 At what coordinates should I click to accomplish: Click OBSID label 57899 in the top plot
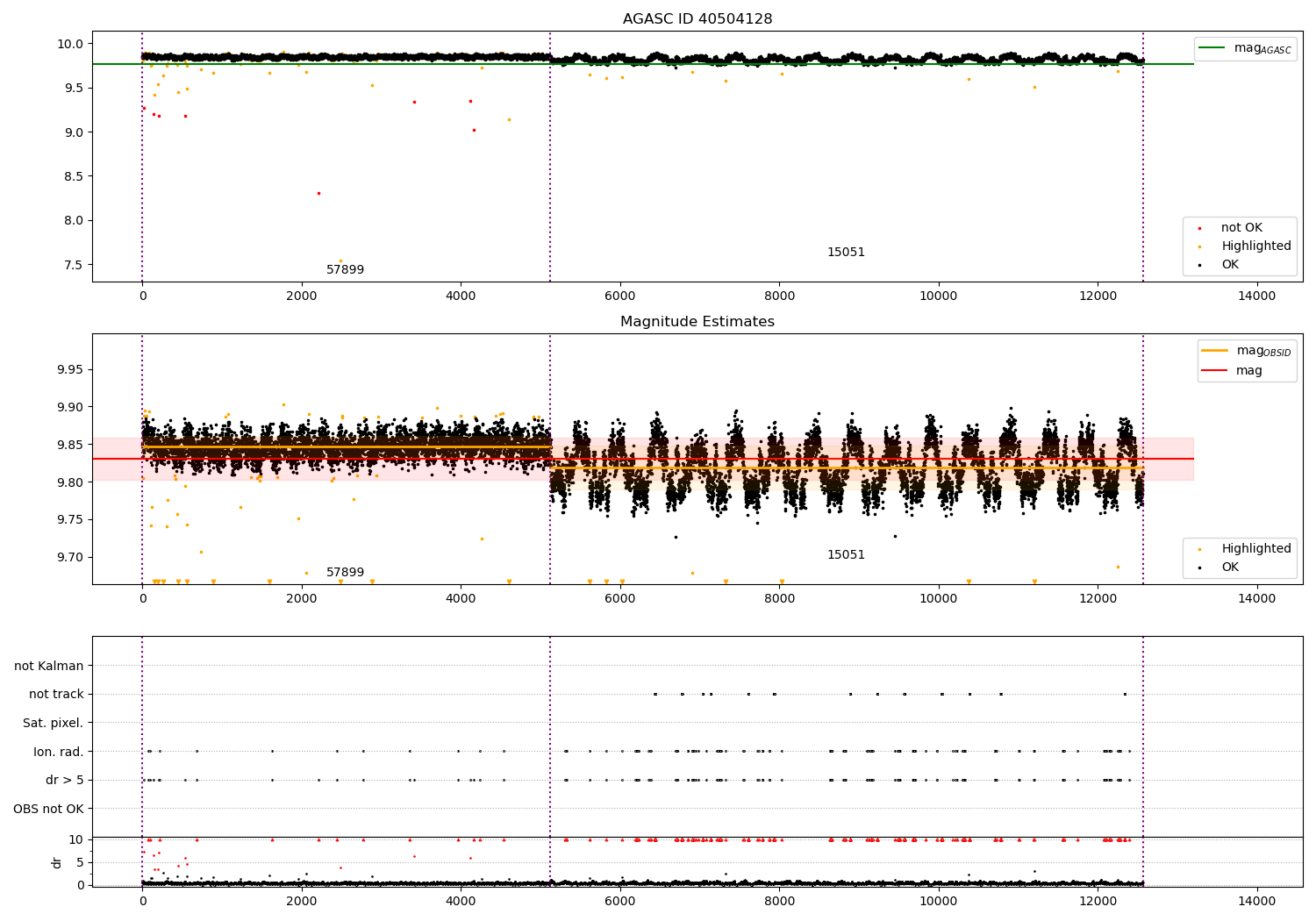pos(345,270)
